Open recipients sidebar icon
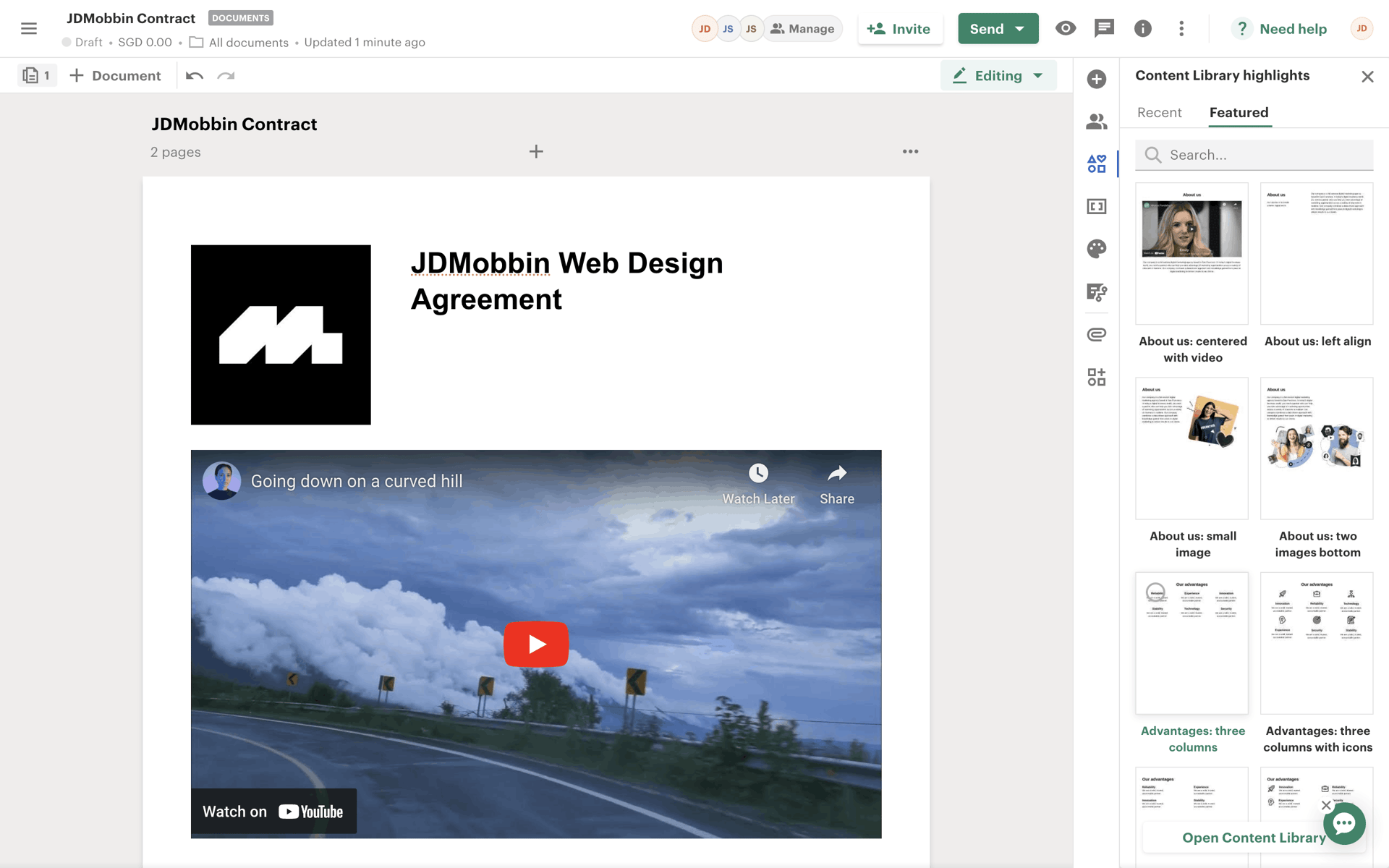The height and width of the screenshot is (868, 1389). (x=1097, y=122)
